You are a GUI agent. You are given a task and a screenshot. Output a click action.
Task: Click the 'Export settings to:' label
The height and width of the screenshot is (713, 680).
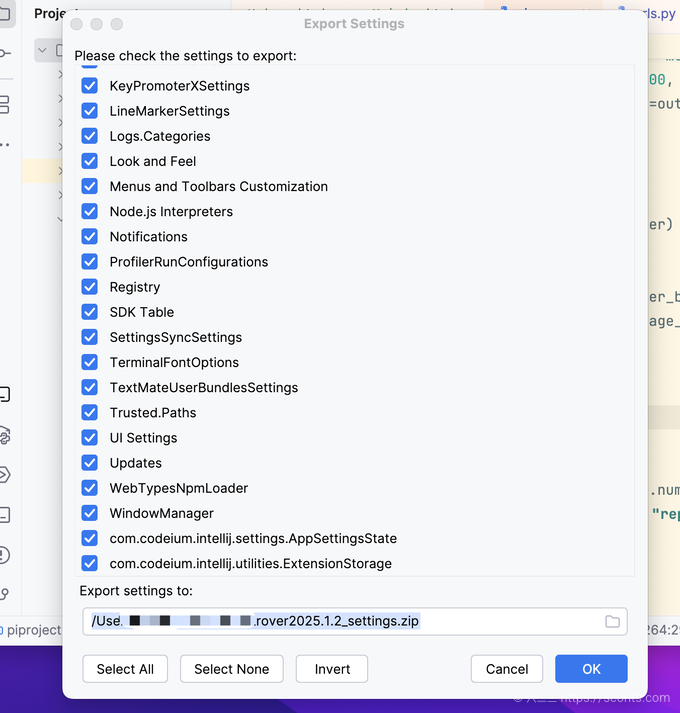click(136, 591)
